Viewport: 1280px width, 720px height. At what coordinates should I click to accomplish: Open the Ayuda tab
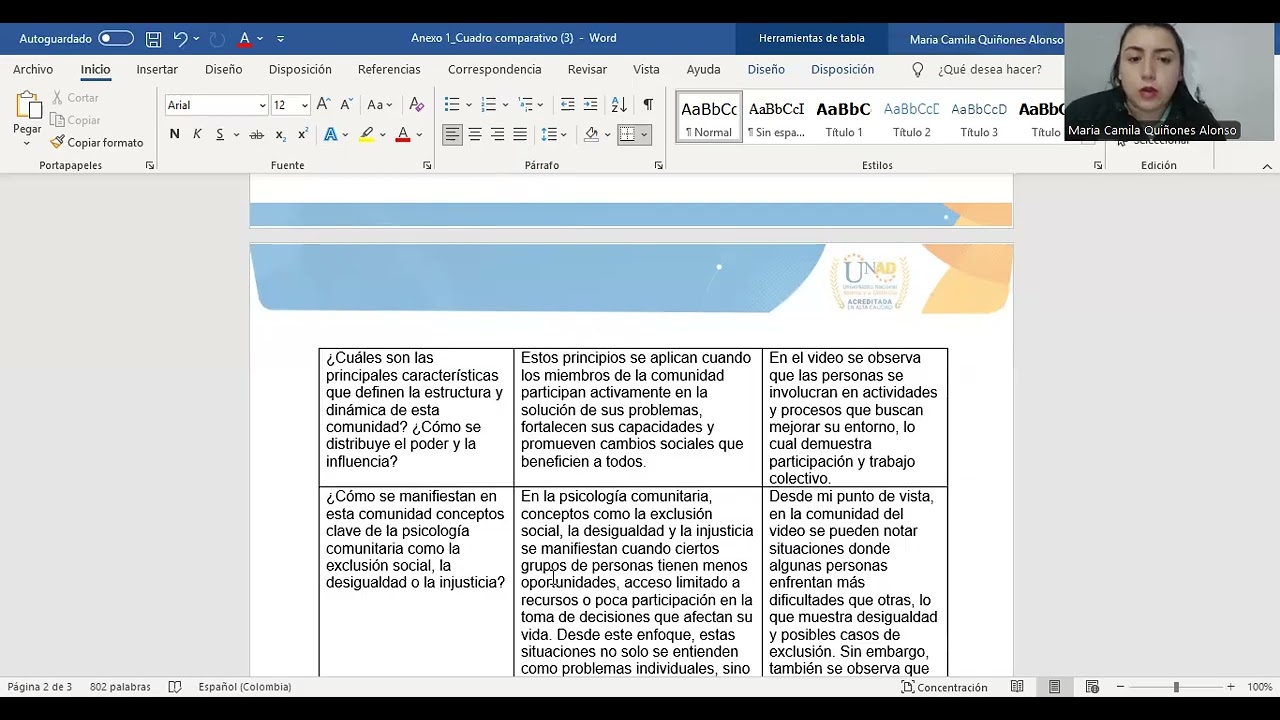pos(703,69)
